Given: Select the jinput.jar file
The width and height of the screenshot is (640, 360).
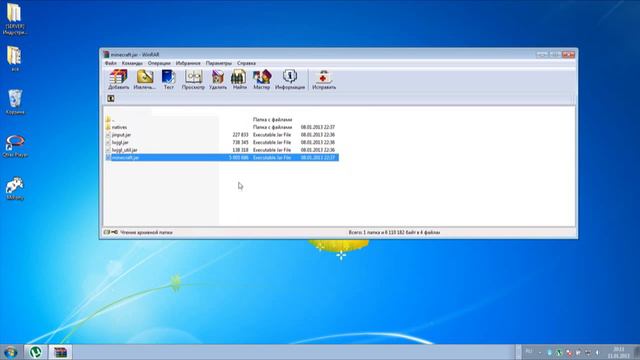Looking at the screenshot, I should [222, 135].
